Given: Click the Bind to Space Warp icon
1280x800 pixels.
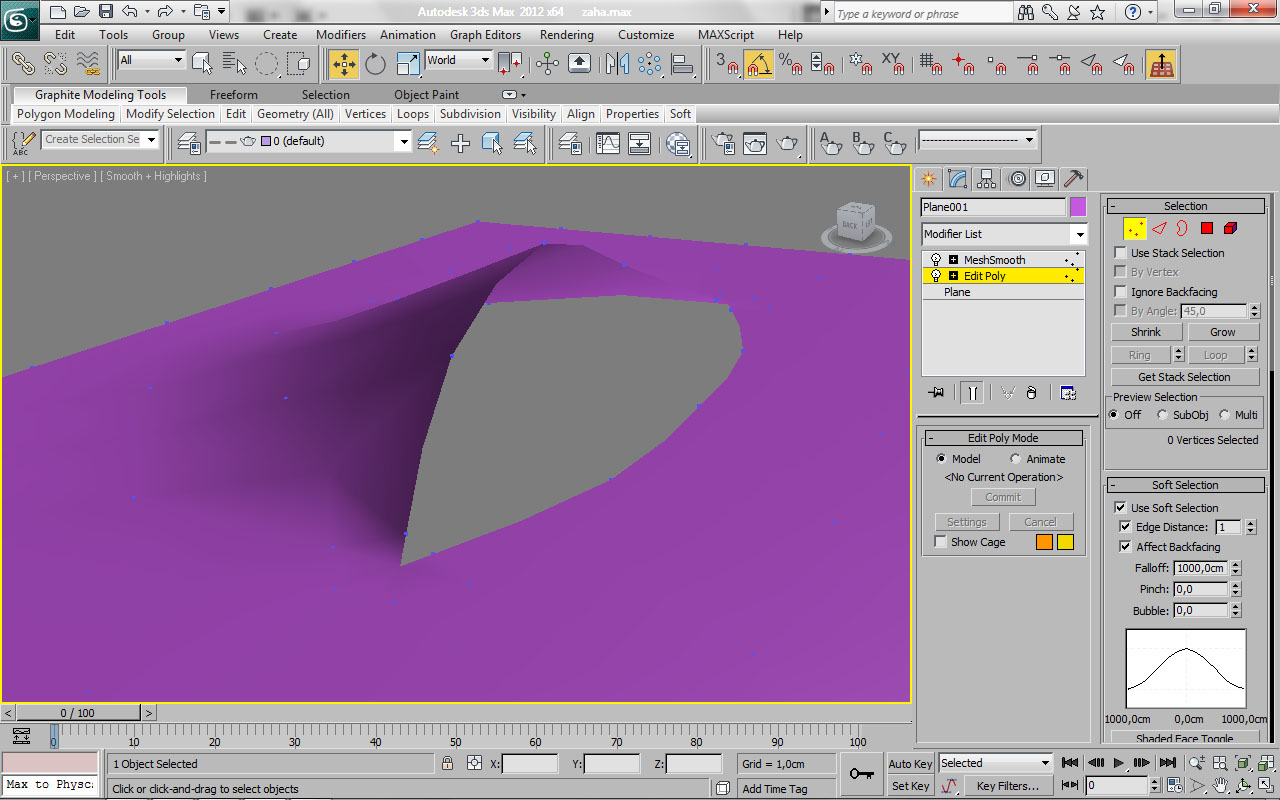Looking at the screenshot, I should [x=88, y=64].
